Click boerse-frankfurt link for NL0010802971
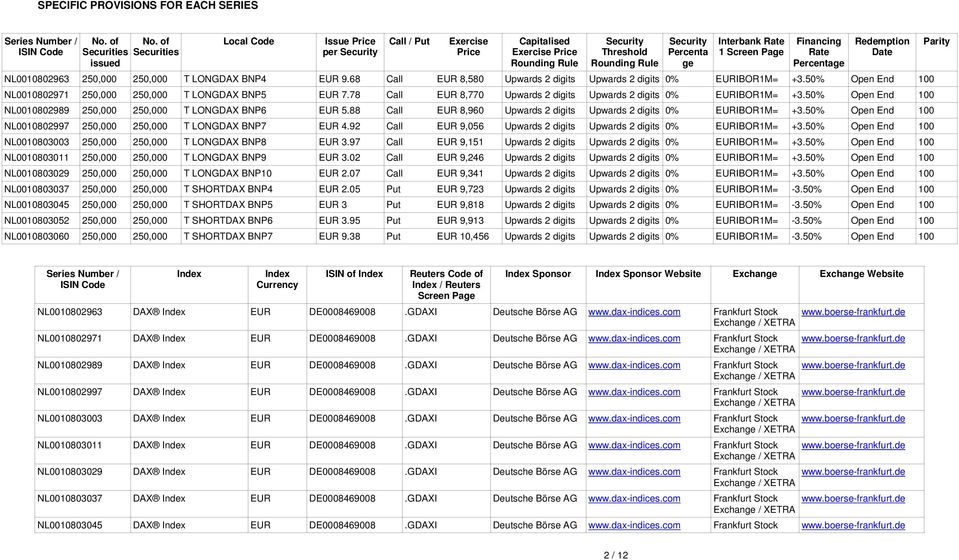The width and height of the screenshot is (959, 560). 853,339
